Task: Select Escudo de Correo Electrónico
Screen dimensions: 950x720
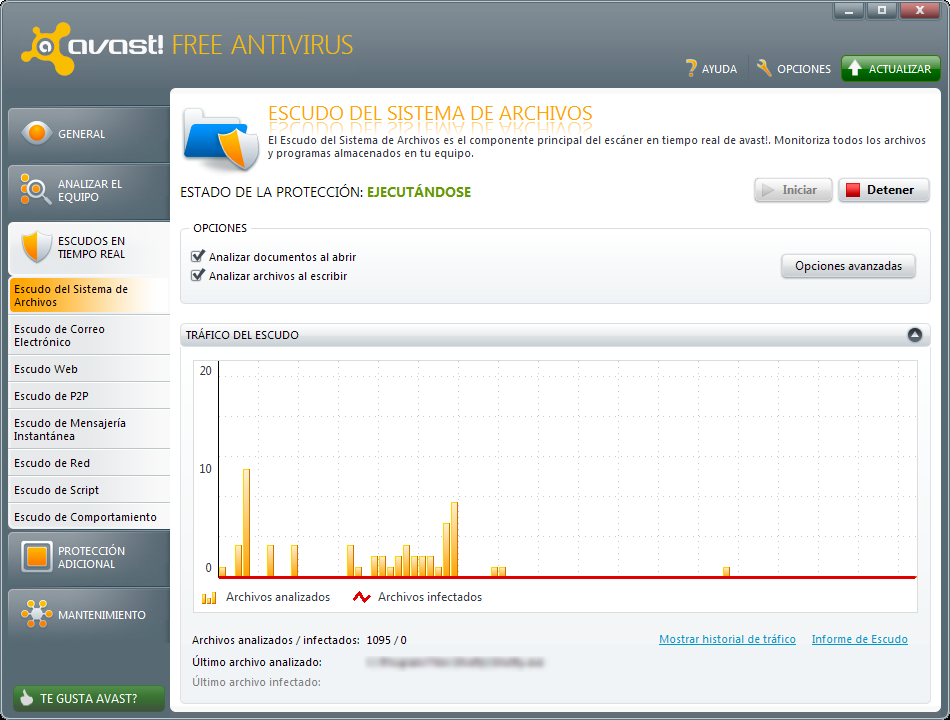Action: pyautogui.click(x=89, y=335)
